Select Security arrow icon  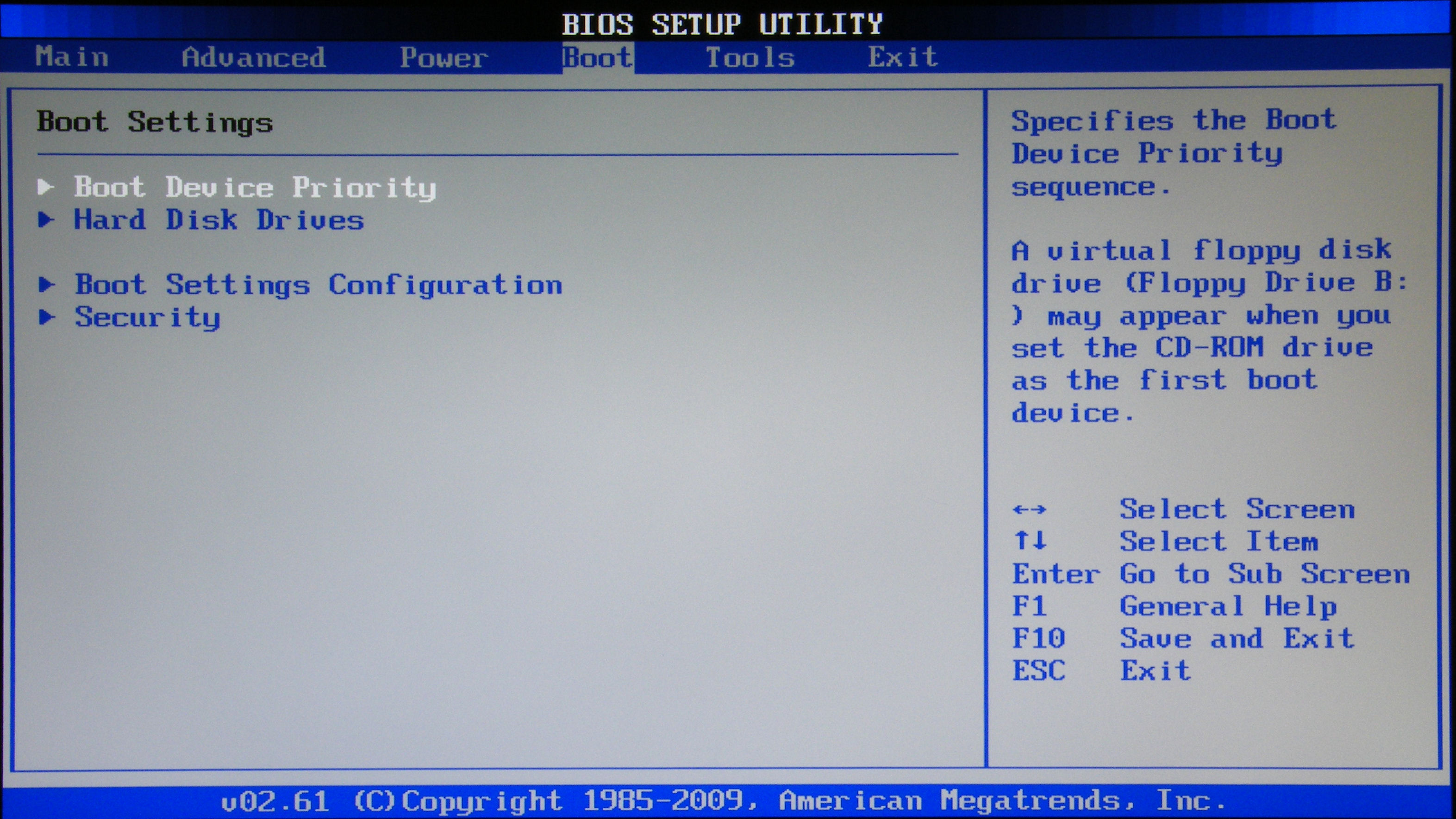tap(49, 319)
